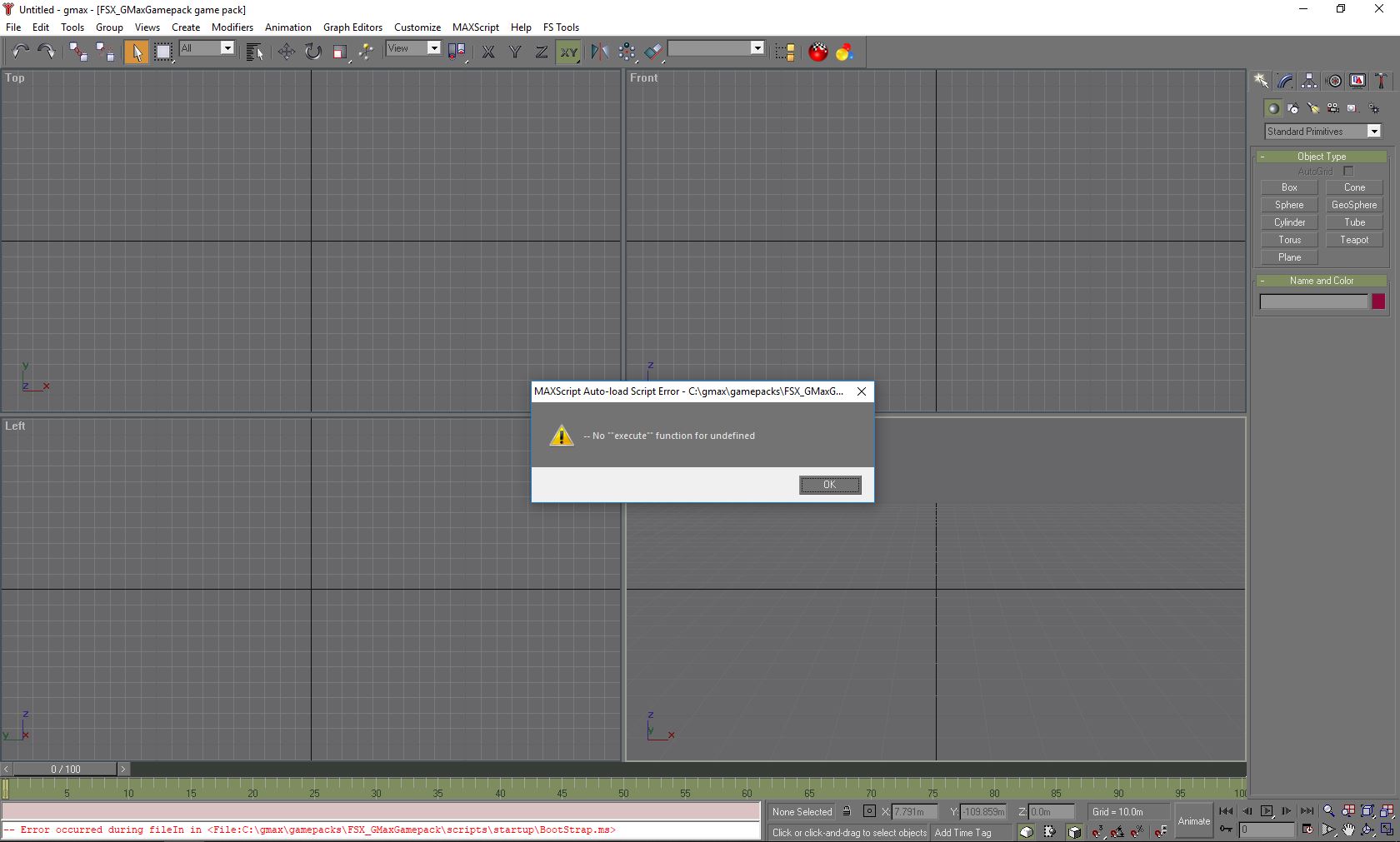Click the colored spheres material navigator icon

pos(844,52)
